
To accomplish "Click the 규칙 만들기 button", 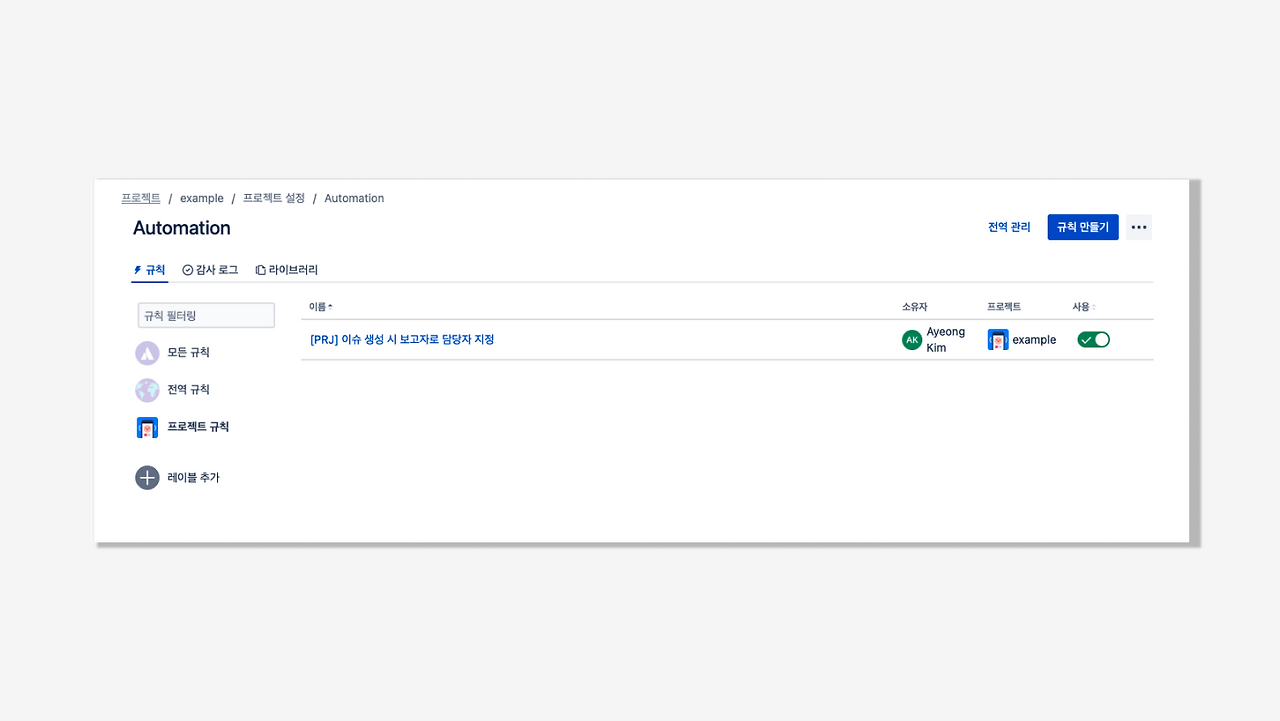I will (1083, 228).
